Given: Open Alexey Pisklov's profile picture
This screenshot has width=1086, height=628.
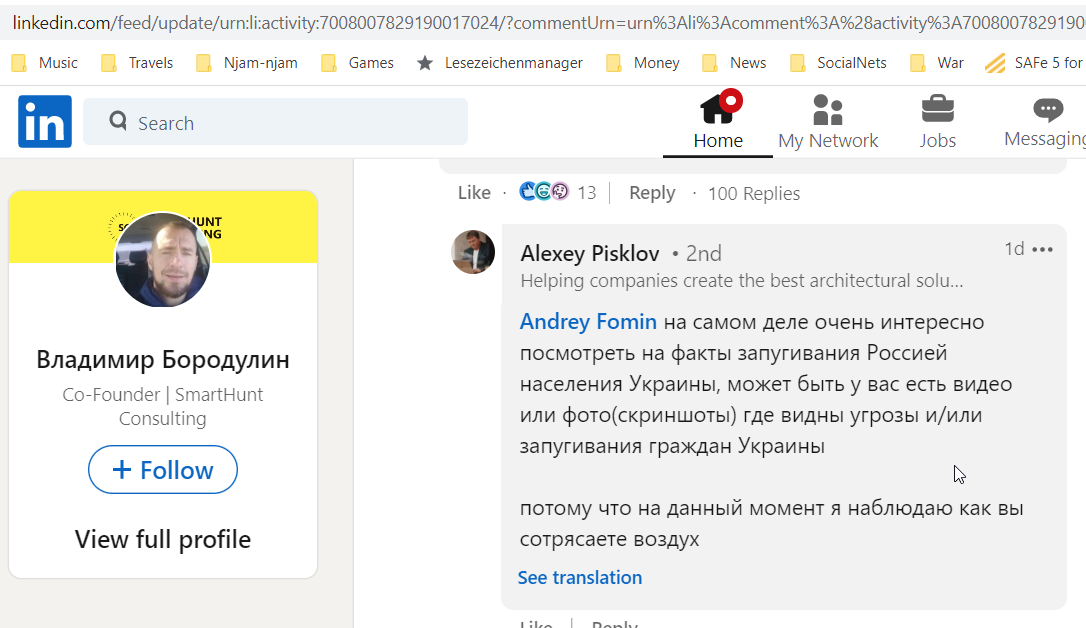Looking at the screenshot, I should coord(473,252).
